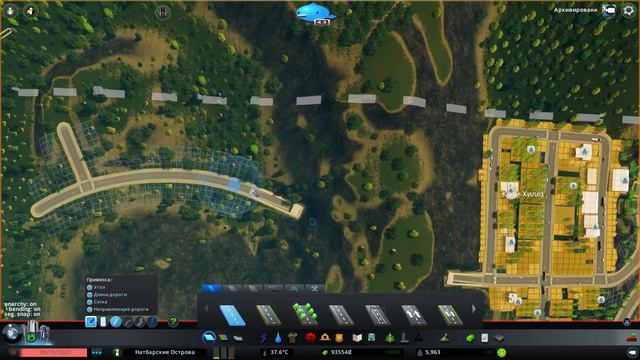This screenshot has height=360, width=640.
Task: Open the Fire department icon
Action: [x=325, y=338]
